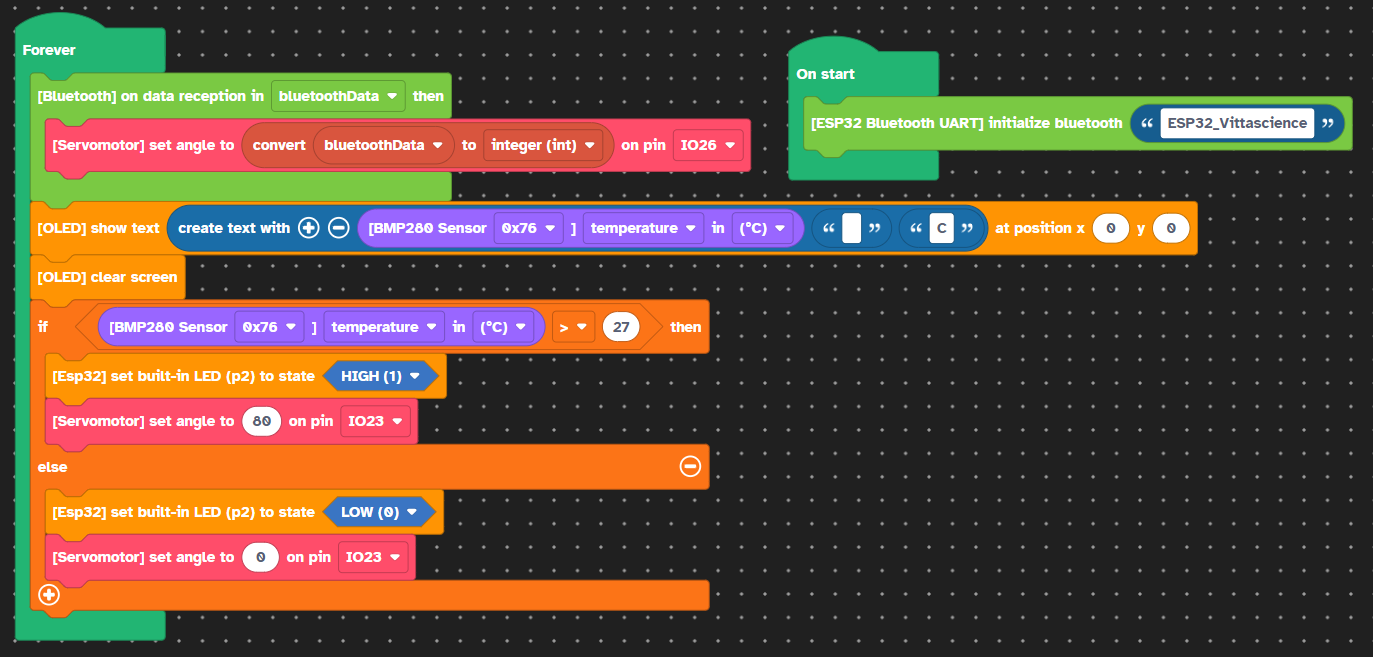Viewport: 1373px width, 657px height.
Task: Toggle the HIGH (1) LED state dropdown
Action: tap(380, 376)
